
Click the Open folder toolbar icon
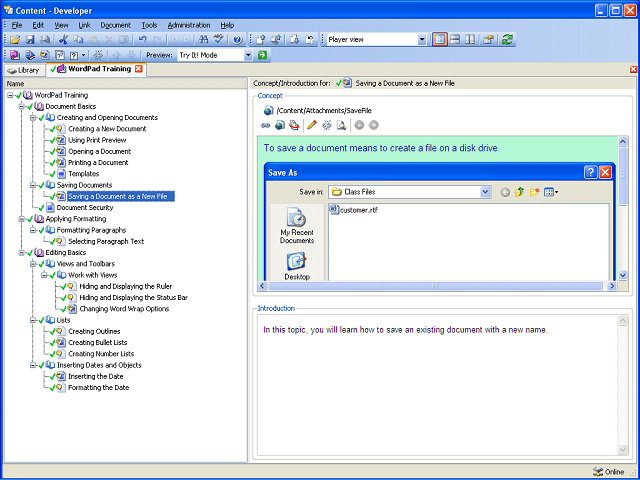tap(15, 40)
